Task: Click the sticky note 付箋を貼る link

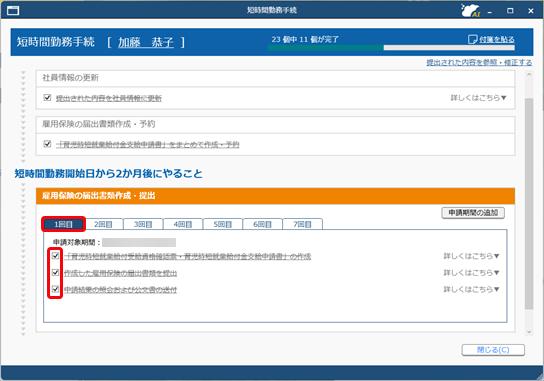Action: [491, 39]
